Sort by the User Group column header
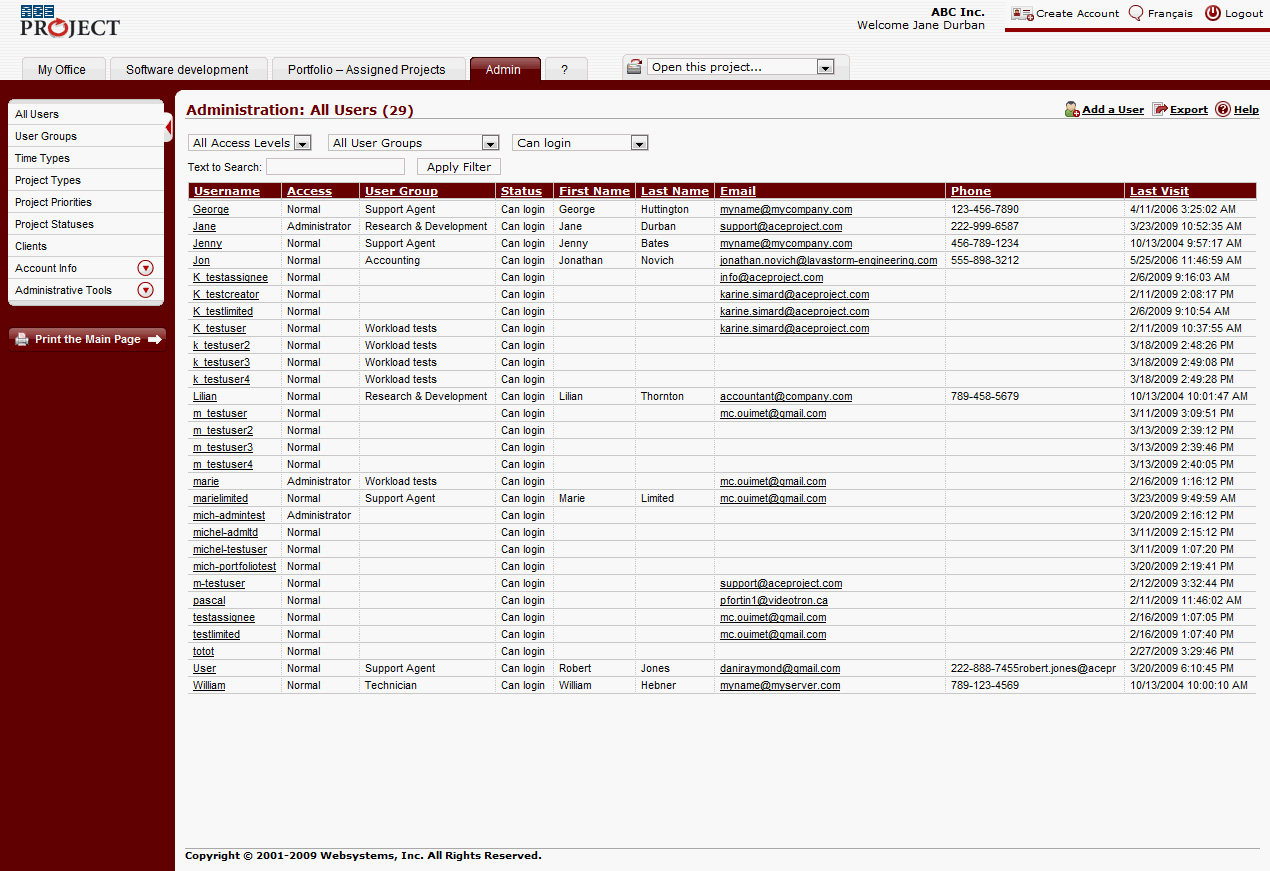This screenshot has height=871, width=1270. 401,191
